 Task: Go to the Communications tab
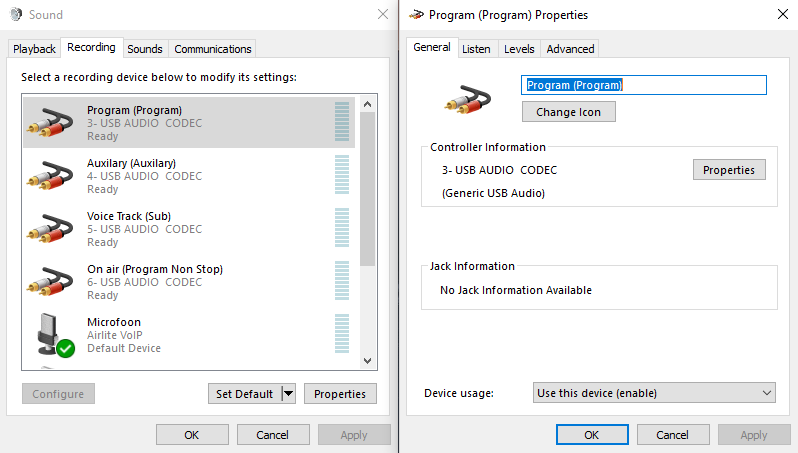(212, 49)
